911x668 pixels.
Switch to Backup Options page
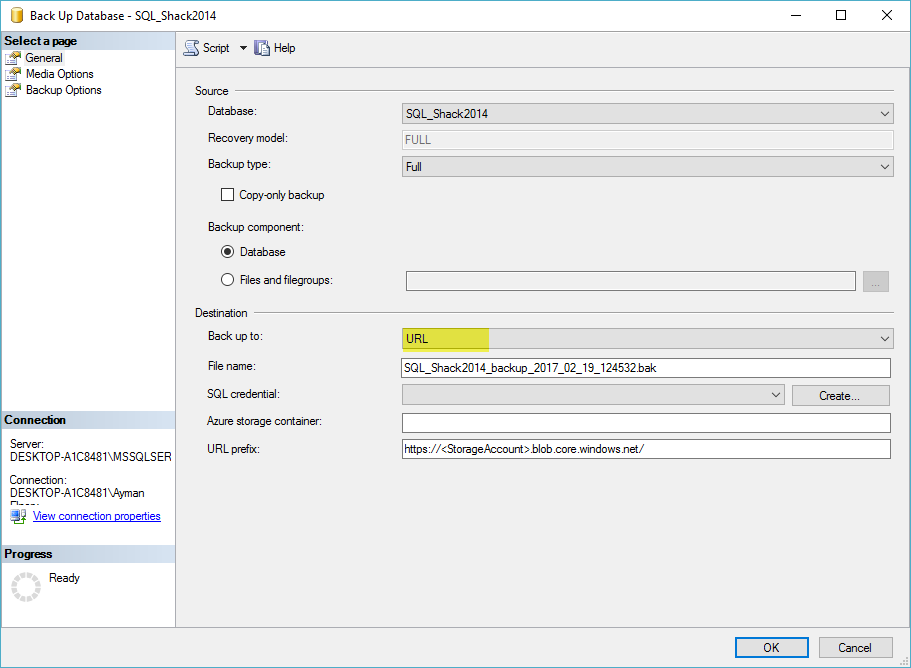coord(63,90)
